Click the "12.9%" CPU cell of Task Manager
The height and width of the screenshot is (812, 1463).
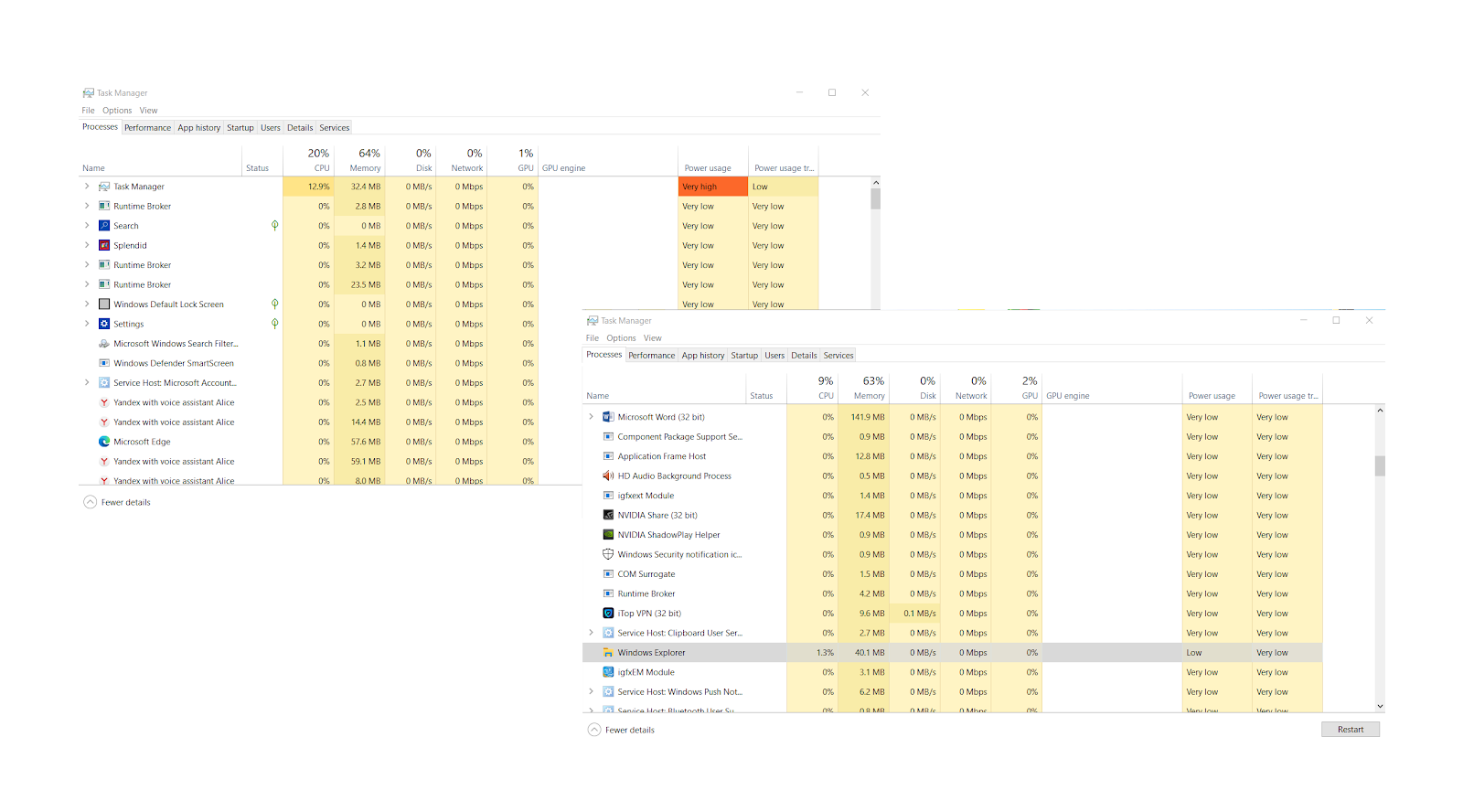coord(309,187)
